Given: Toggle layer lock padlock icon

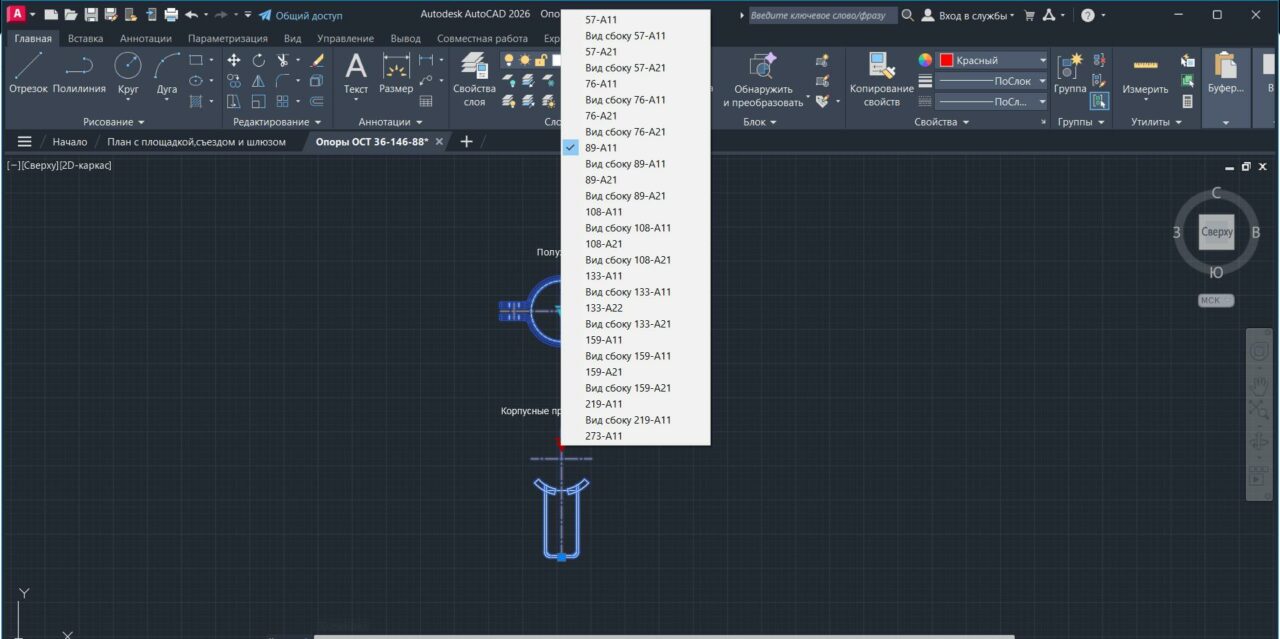Looking at the screenshot, I should point(540,60).
